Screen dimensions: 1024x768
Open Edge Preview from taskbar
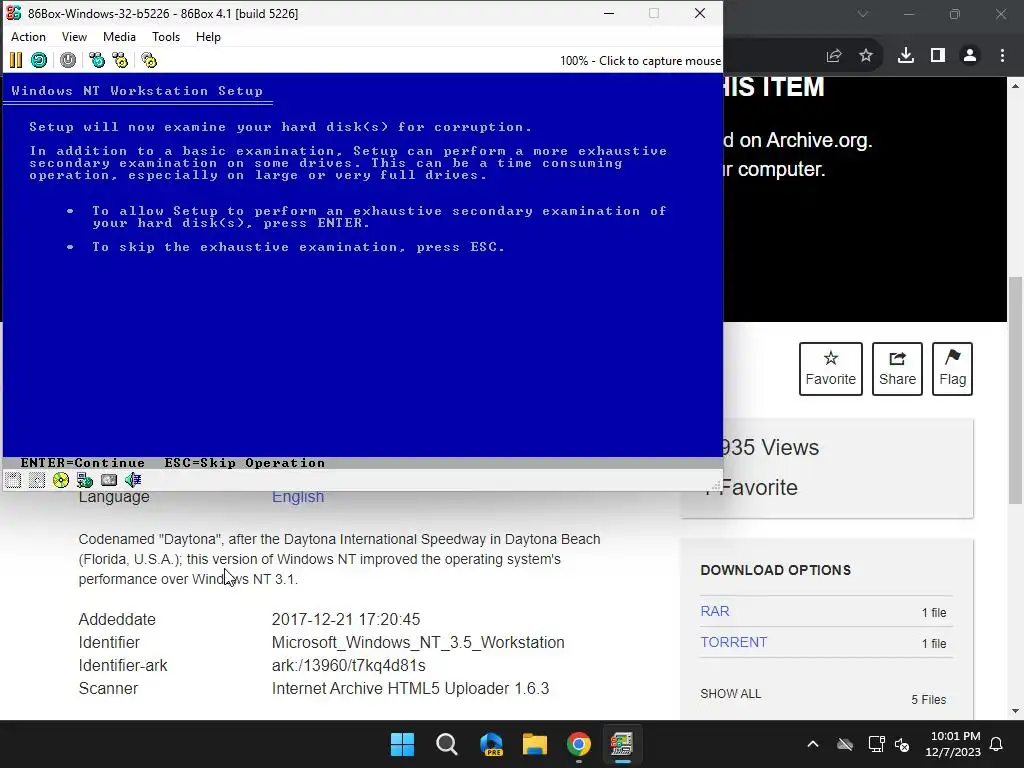click(x=491, y=744)
